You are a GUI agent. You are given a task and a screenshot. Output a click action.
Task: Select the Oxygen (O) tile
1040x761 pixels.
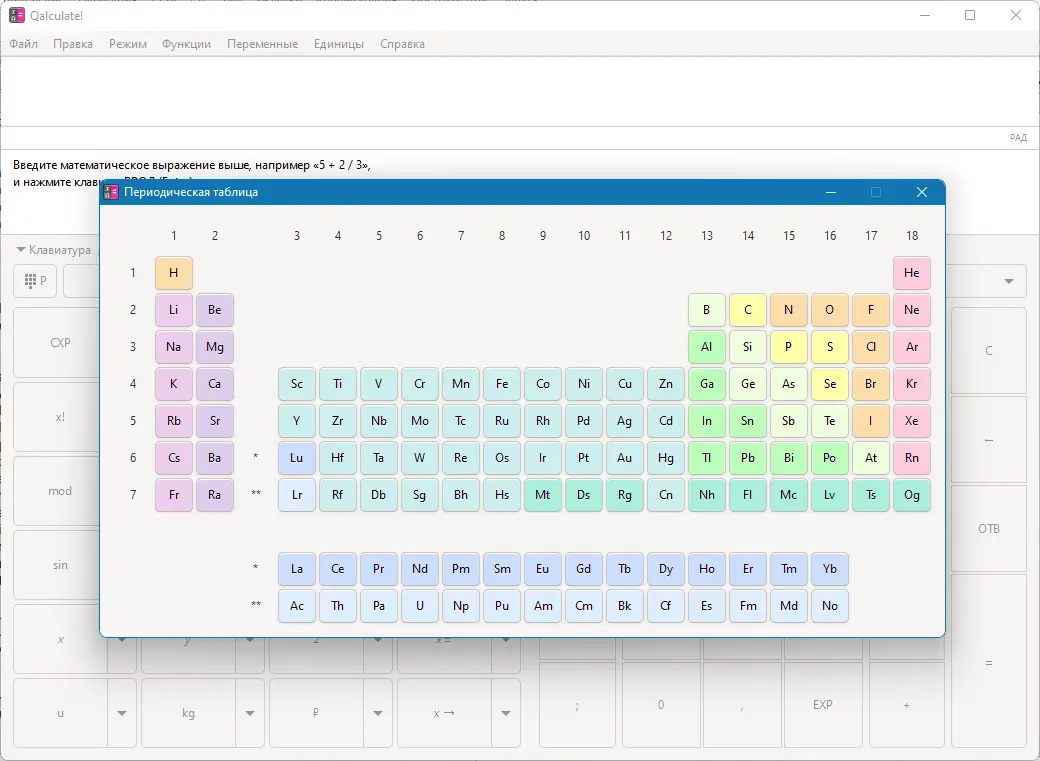[x=830, y=310]
